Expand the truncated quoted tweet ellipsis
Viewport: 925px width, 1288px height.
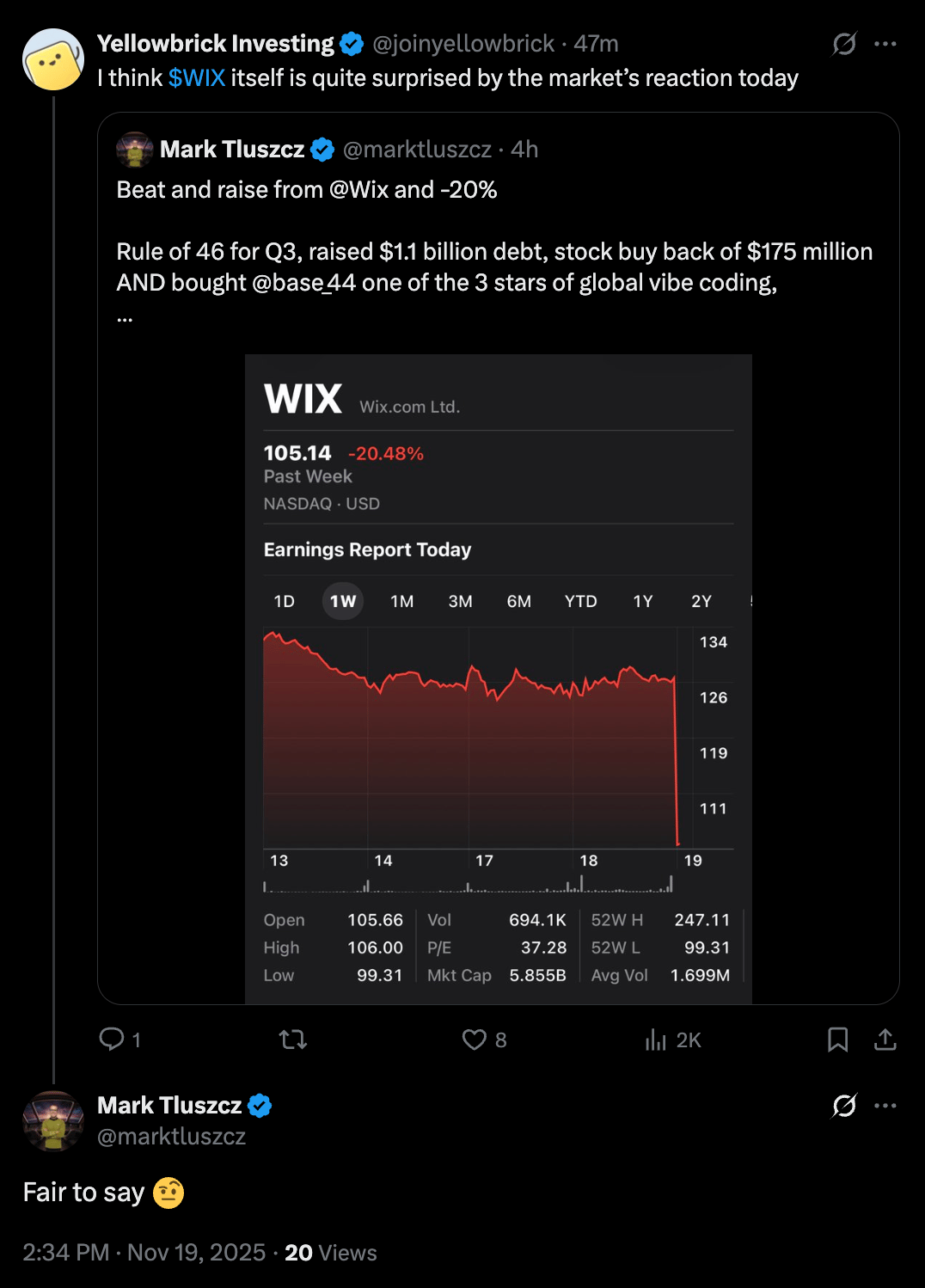(125, 317)
